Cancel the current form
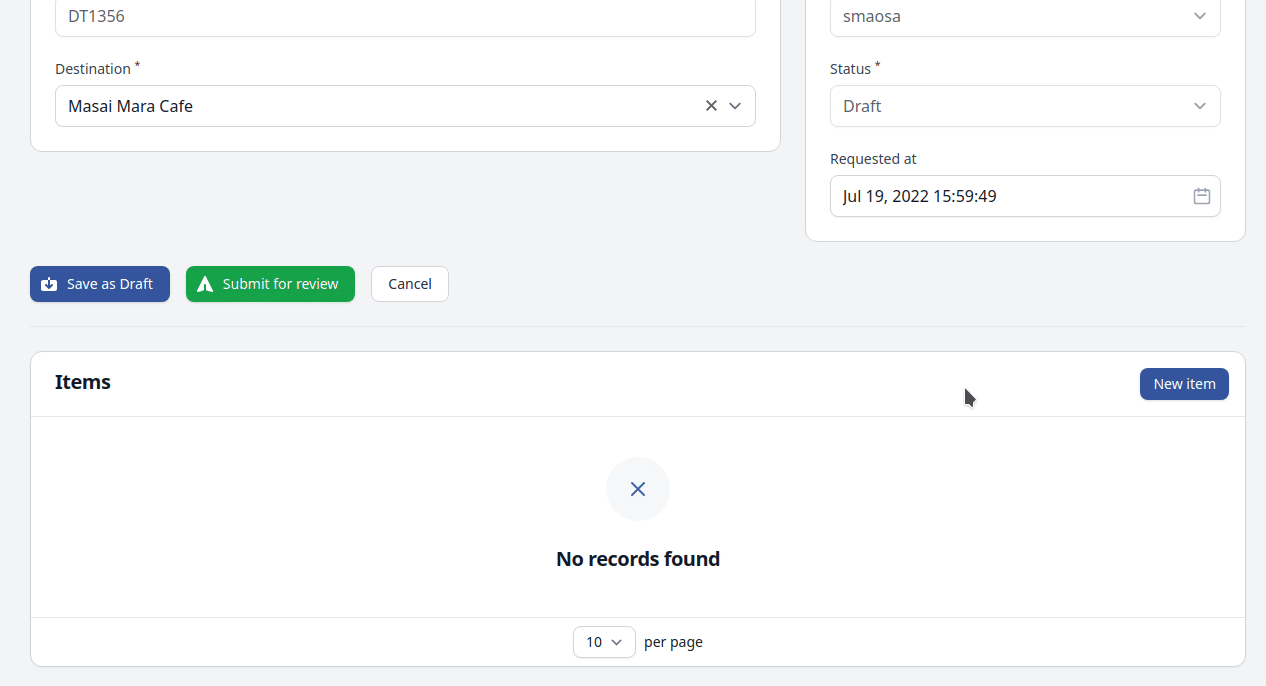1266x686 pixels. click(x=409, y=284)
